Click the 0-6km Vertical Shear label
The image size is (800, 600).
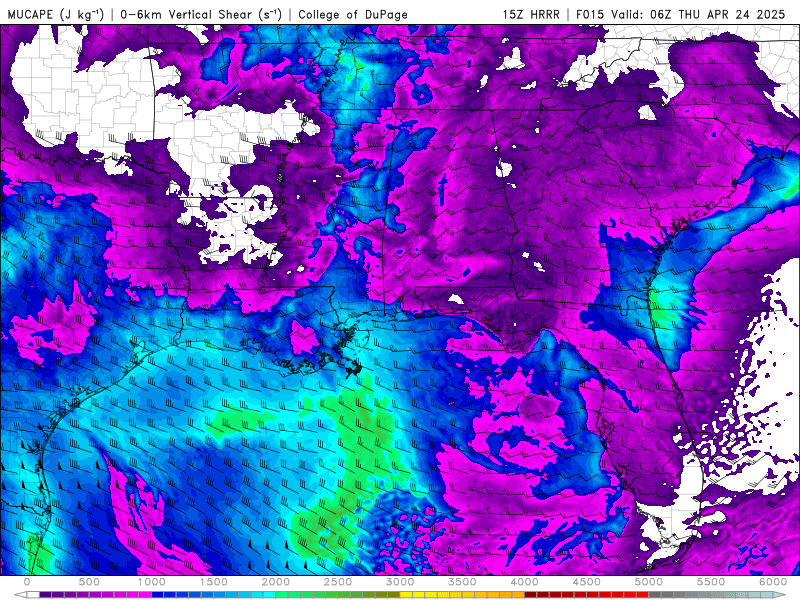coord(201,14)
